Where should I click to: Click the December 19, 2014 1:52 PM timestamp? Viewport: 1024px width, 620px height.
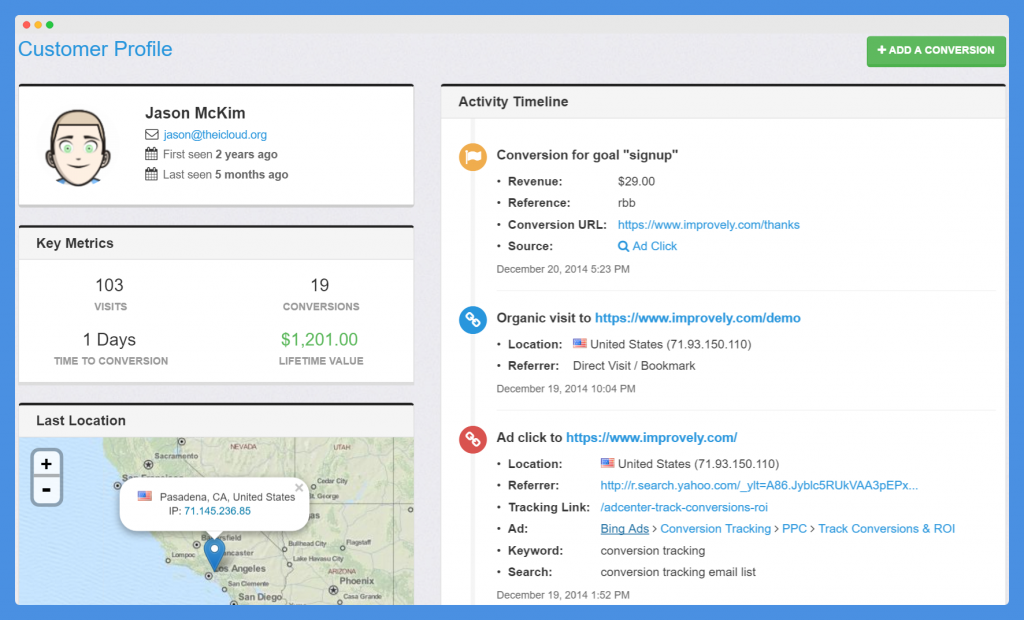pos(563,595)
